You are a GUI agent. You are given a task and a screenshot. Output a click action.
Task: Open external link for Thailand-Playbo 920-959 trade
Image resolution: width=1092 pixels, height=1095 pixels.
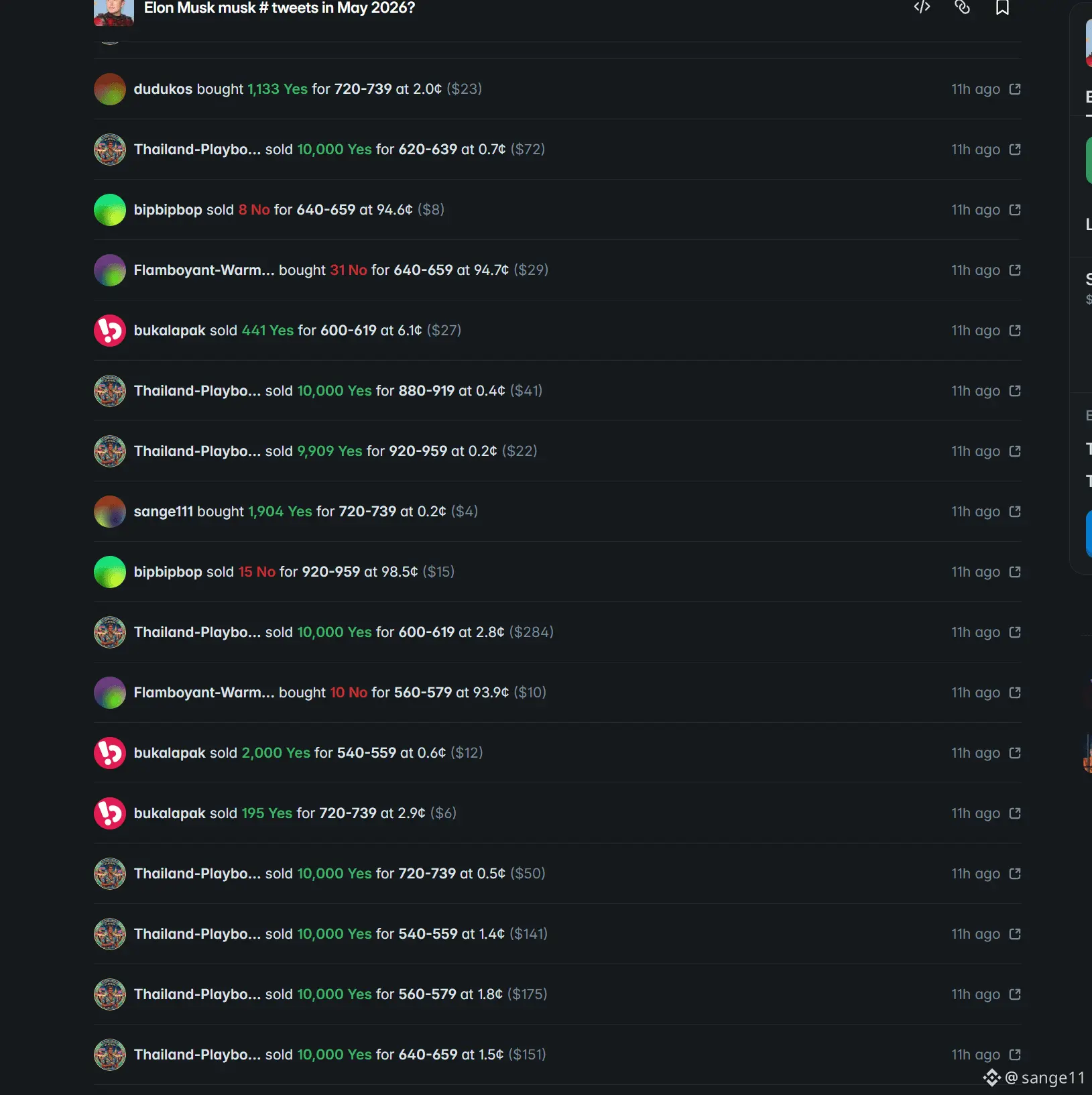(1015, 451)
